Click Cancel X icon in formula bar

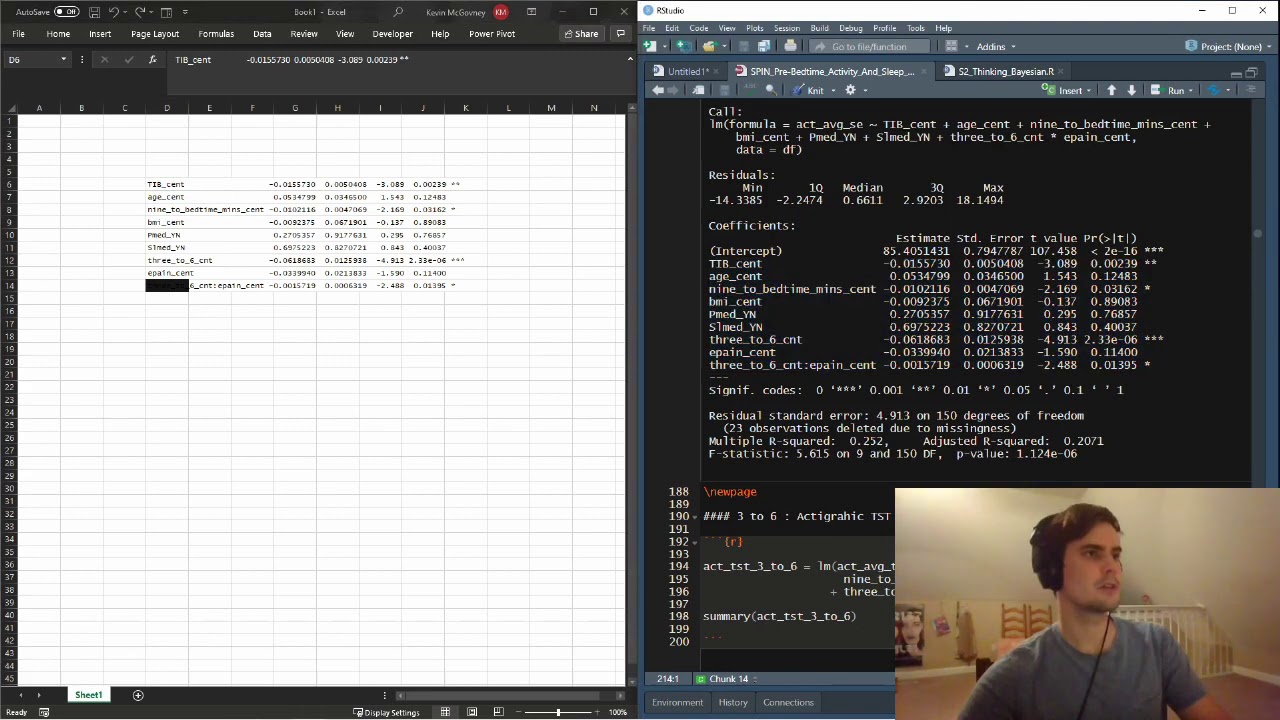pyautogui.click(x=104, y=60)
